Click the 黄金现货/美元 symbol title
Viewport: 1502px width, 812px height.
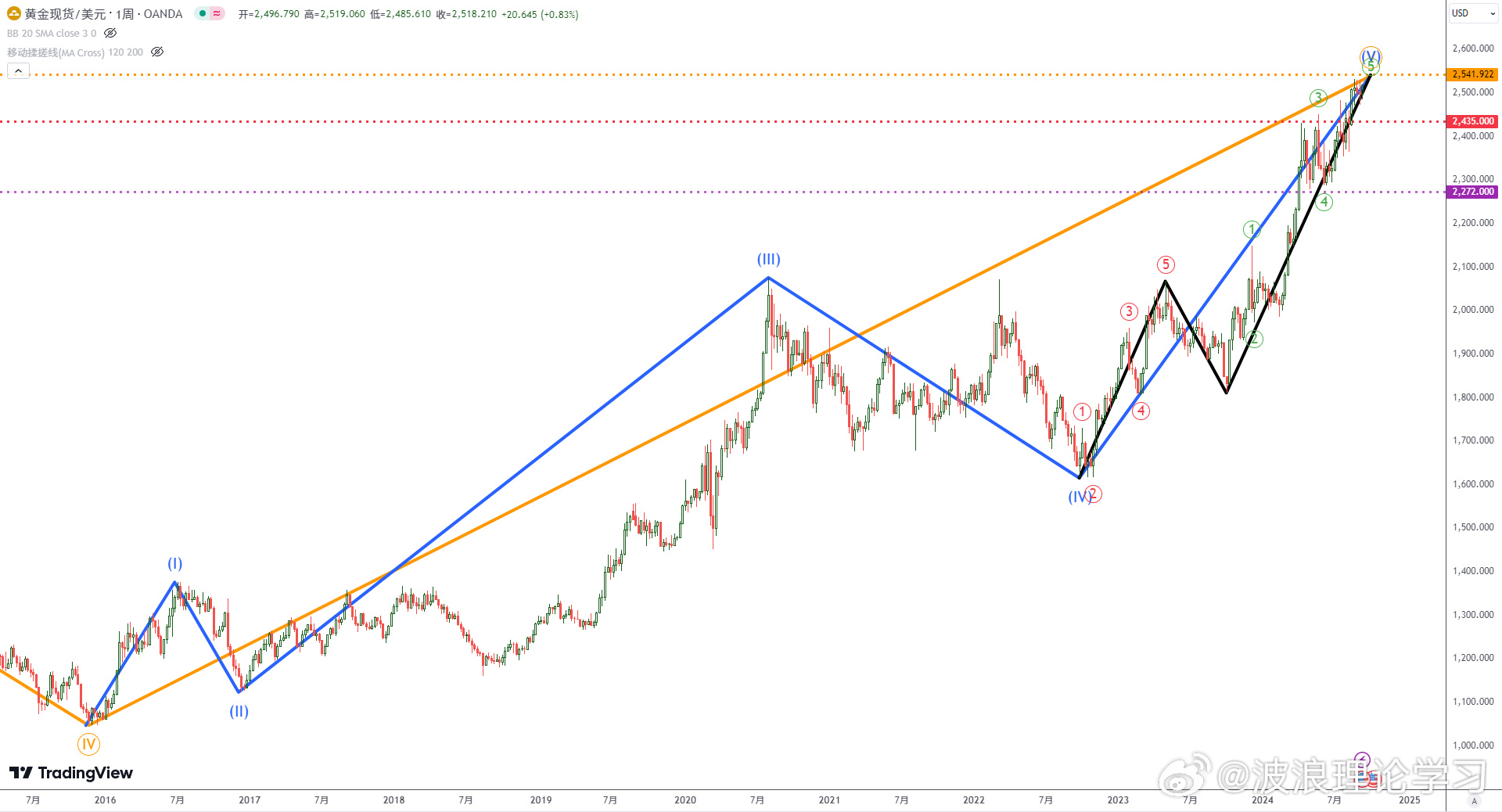pyautogui.click(x=65, y=14)
